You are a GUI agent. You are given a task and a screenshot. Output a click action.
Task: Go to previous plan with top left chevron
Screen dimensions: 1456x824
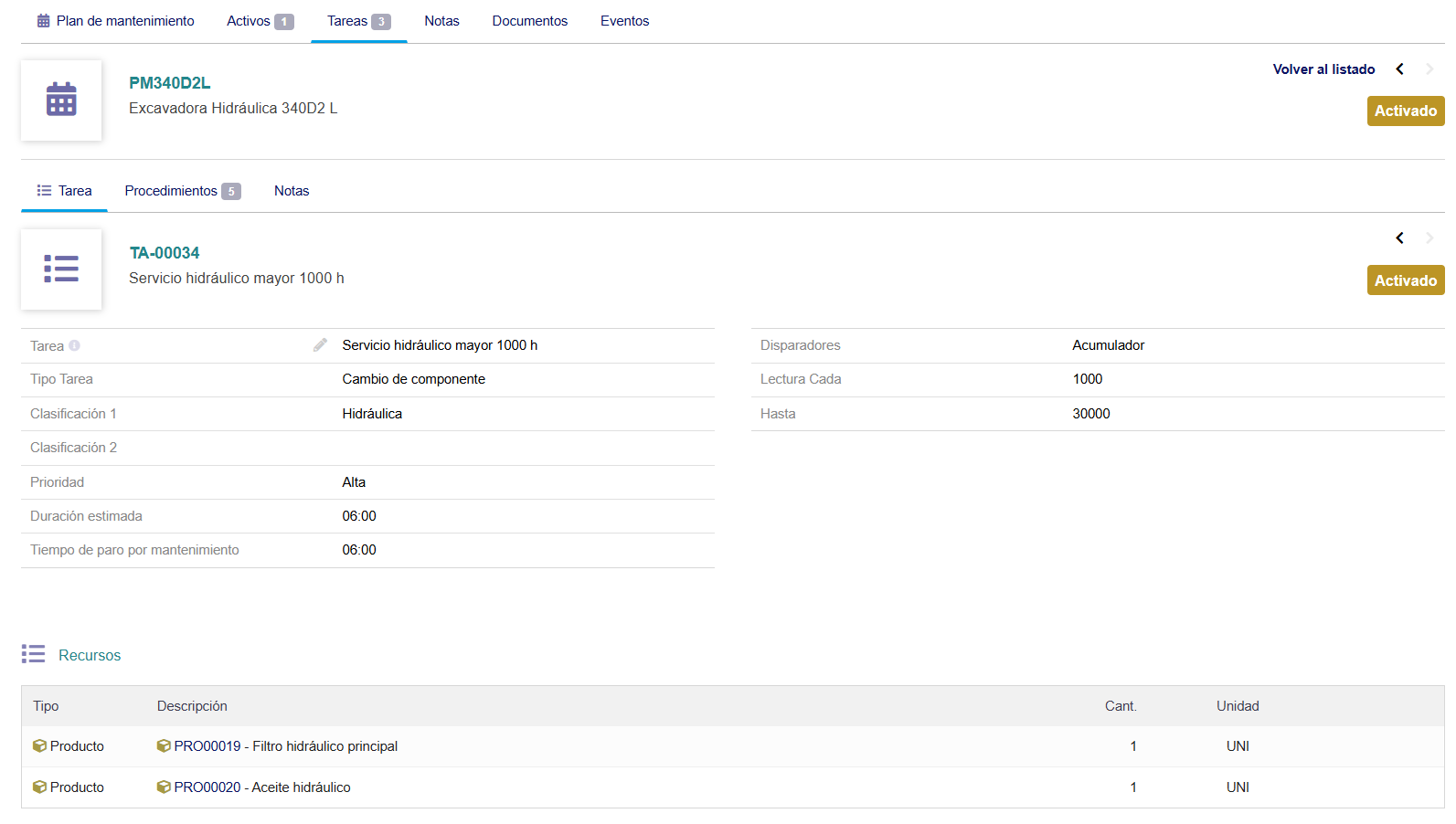tap(1399, 69)
